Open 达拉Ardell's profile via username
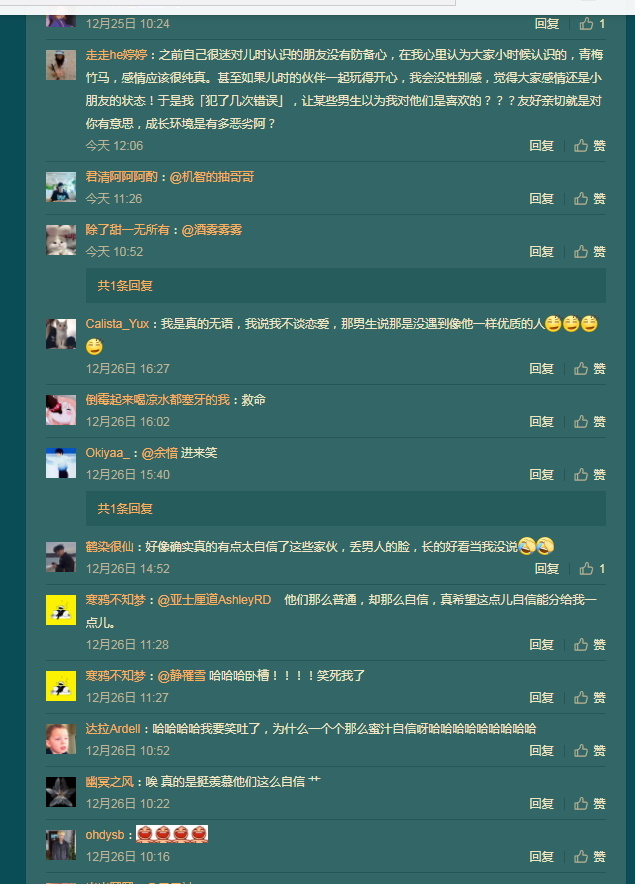635x884 pixels. pyautogui.click(x=113, y=728)
